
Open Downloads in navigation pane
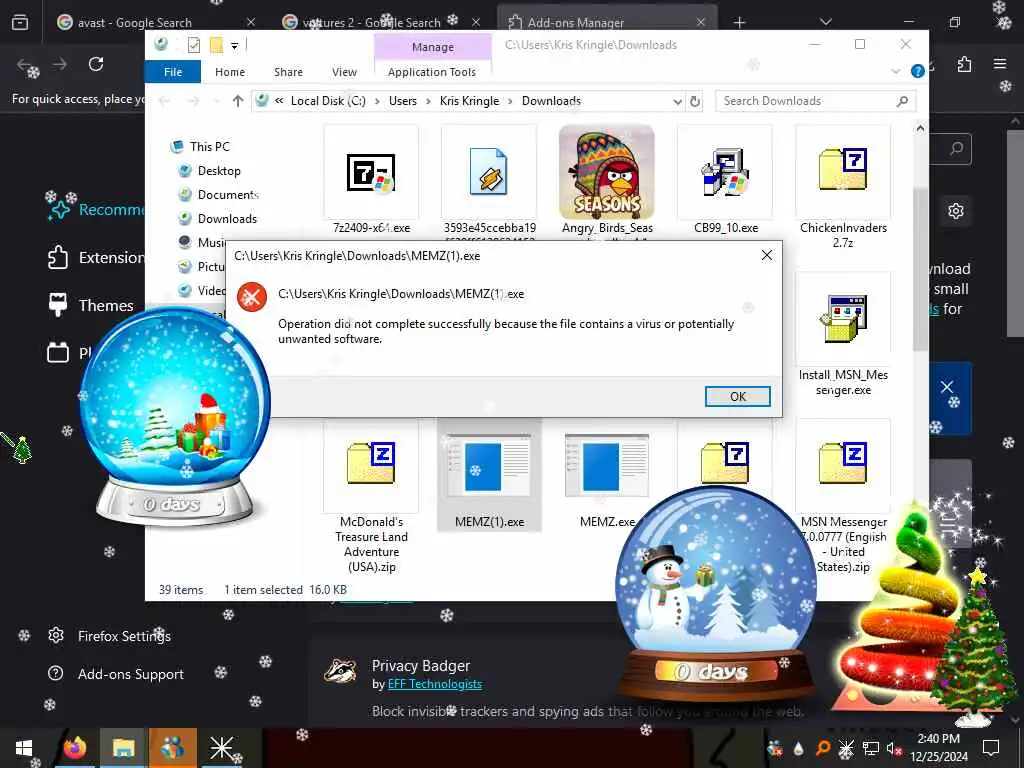227,219
